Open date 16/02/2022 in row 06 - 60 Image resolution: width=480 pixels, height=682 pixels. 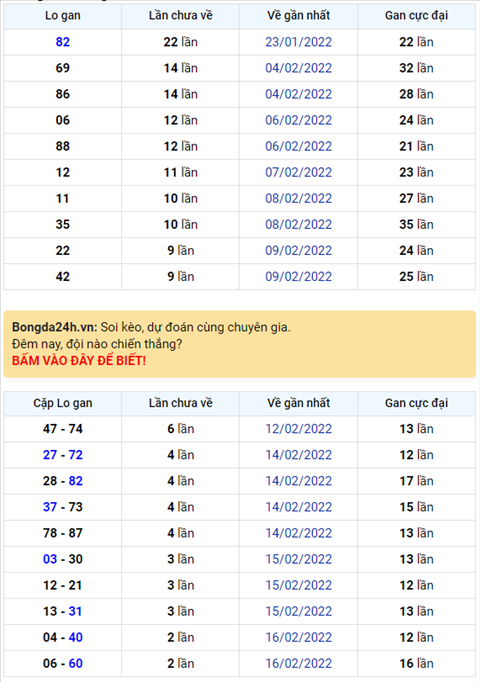pyautogui.click(x=299, y=664)
